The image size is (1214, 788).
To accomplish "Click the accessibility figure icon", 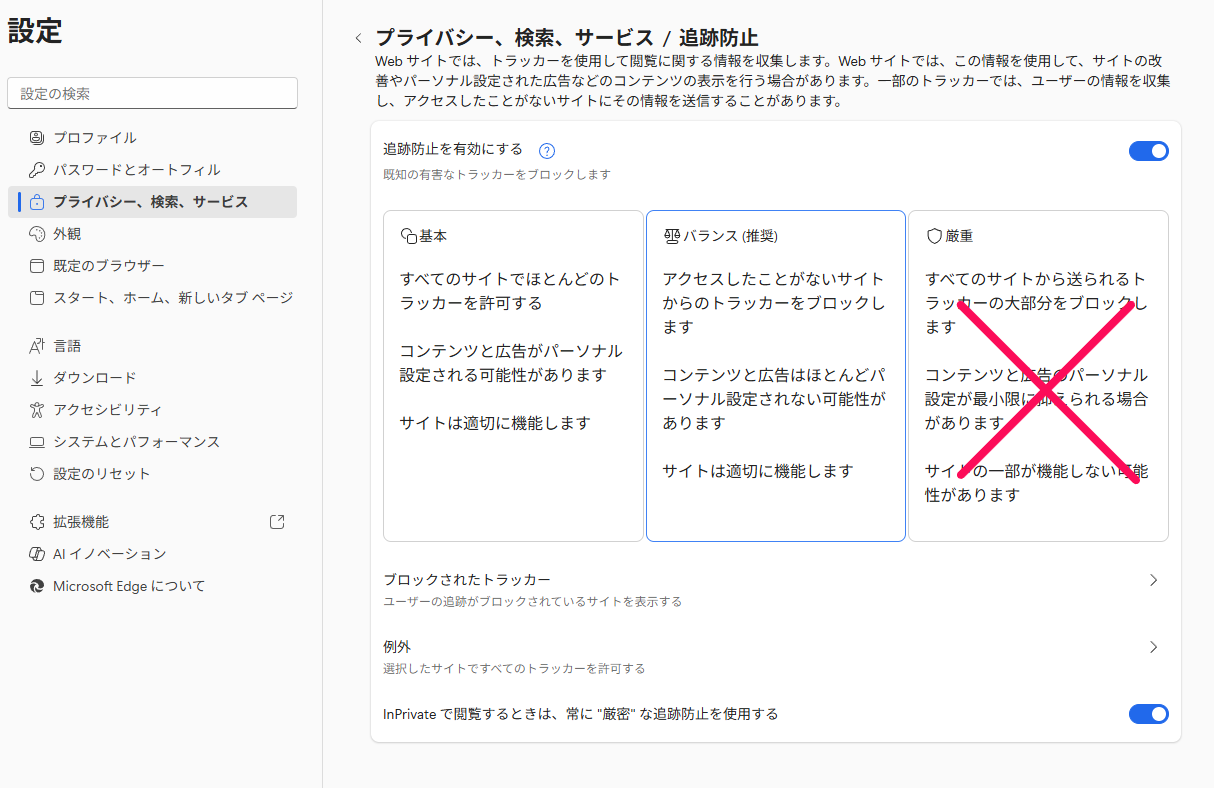I will (37, 410).
